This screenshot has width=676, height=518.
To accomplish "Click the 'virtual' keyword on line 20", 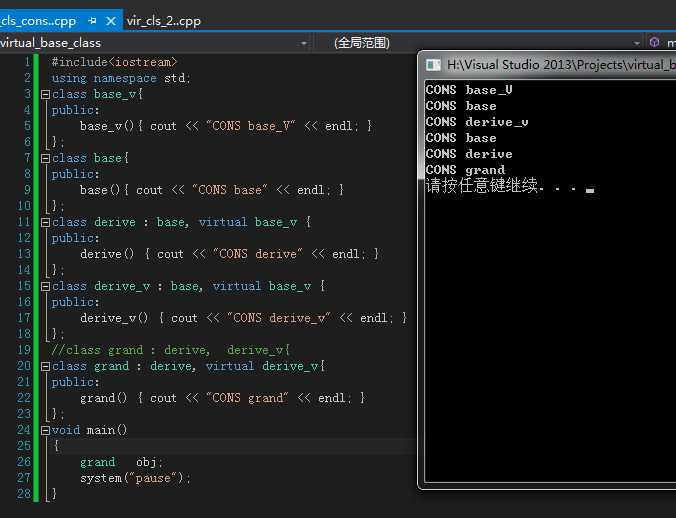I will pos(230,366).
